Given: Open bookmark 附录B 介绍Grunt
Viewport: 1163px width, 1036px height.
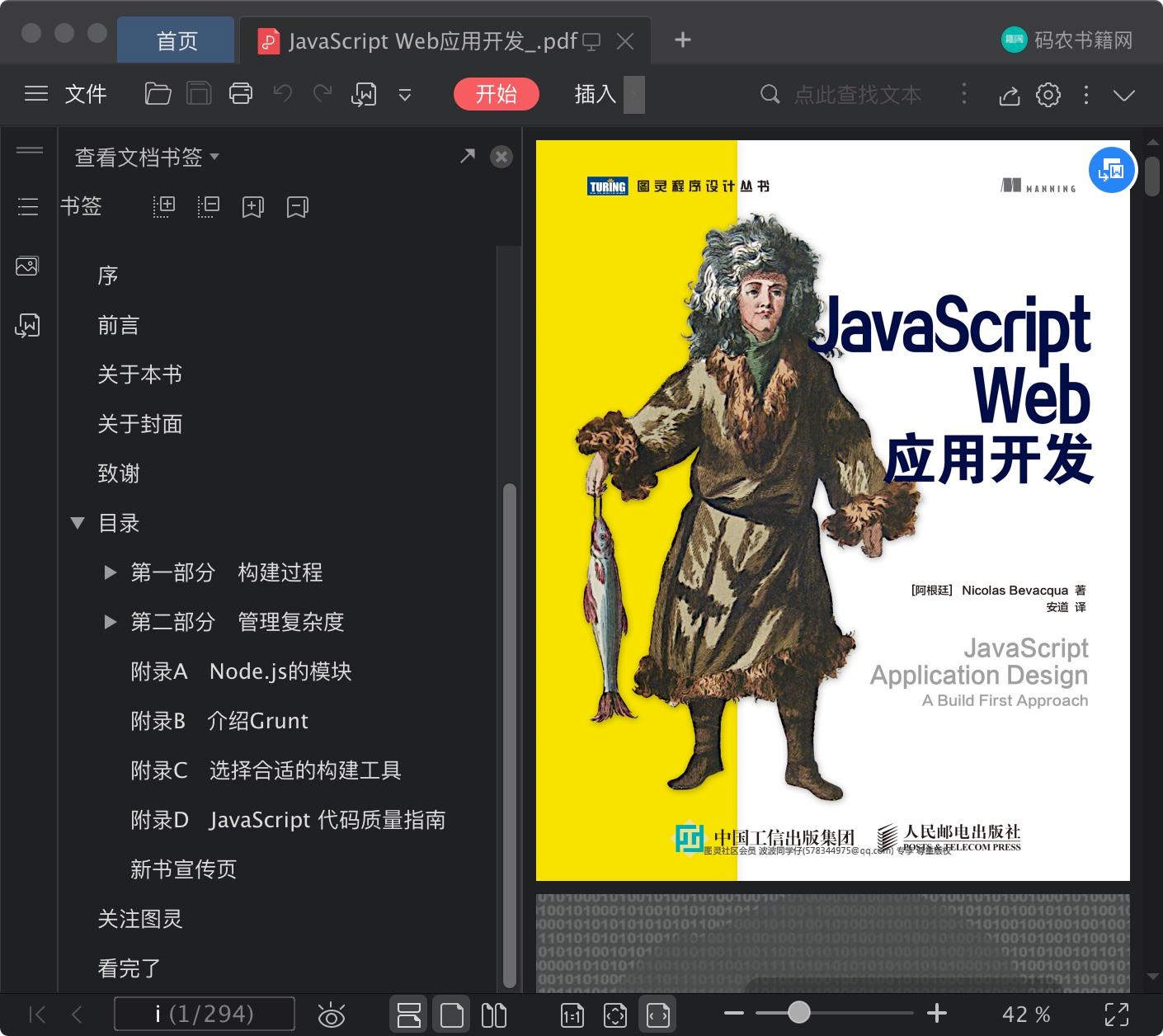Looking at the screenshot, I should point(219,721).
